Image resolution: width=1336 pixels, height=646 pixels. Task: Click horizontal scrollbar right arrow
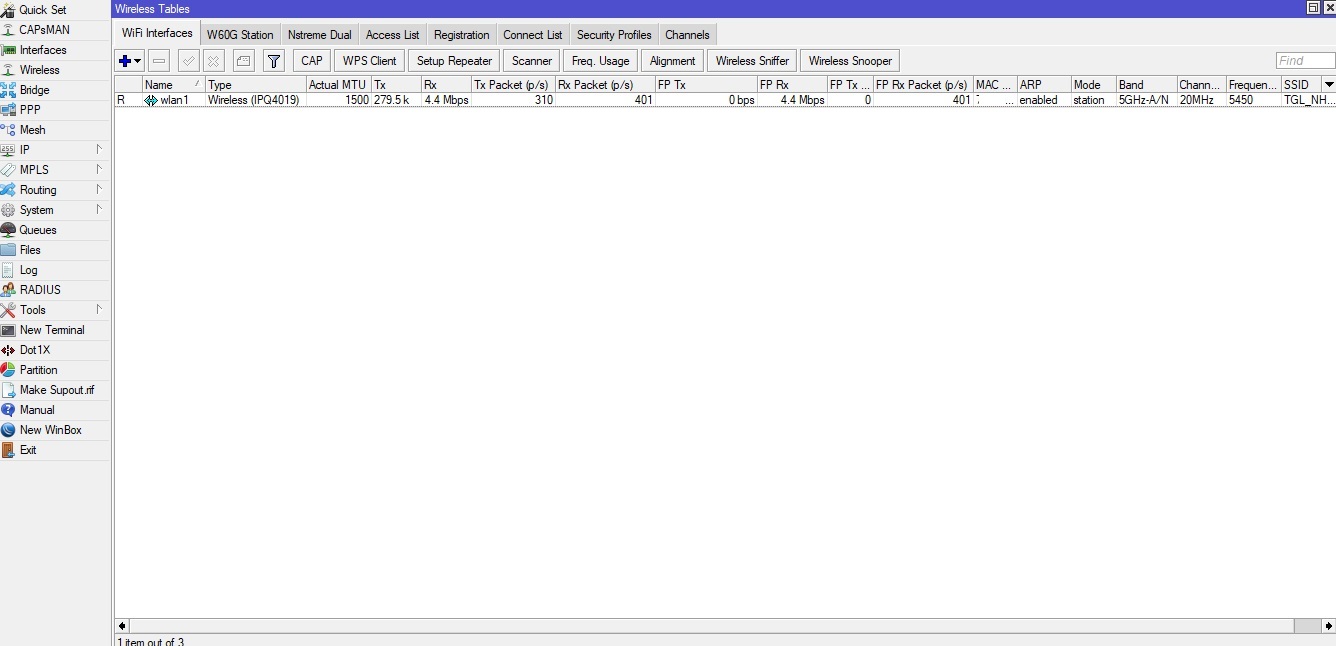[1328, 626]
